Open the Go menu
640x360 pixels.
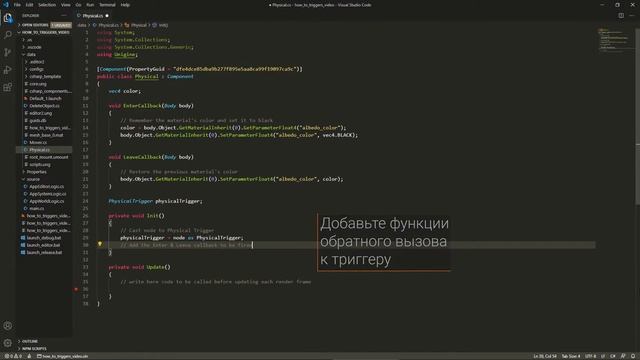tap(78, 5)
